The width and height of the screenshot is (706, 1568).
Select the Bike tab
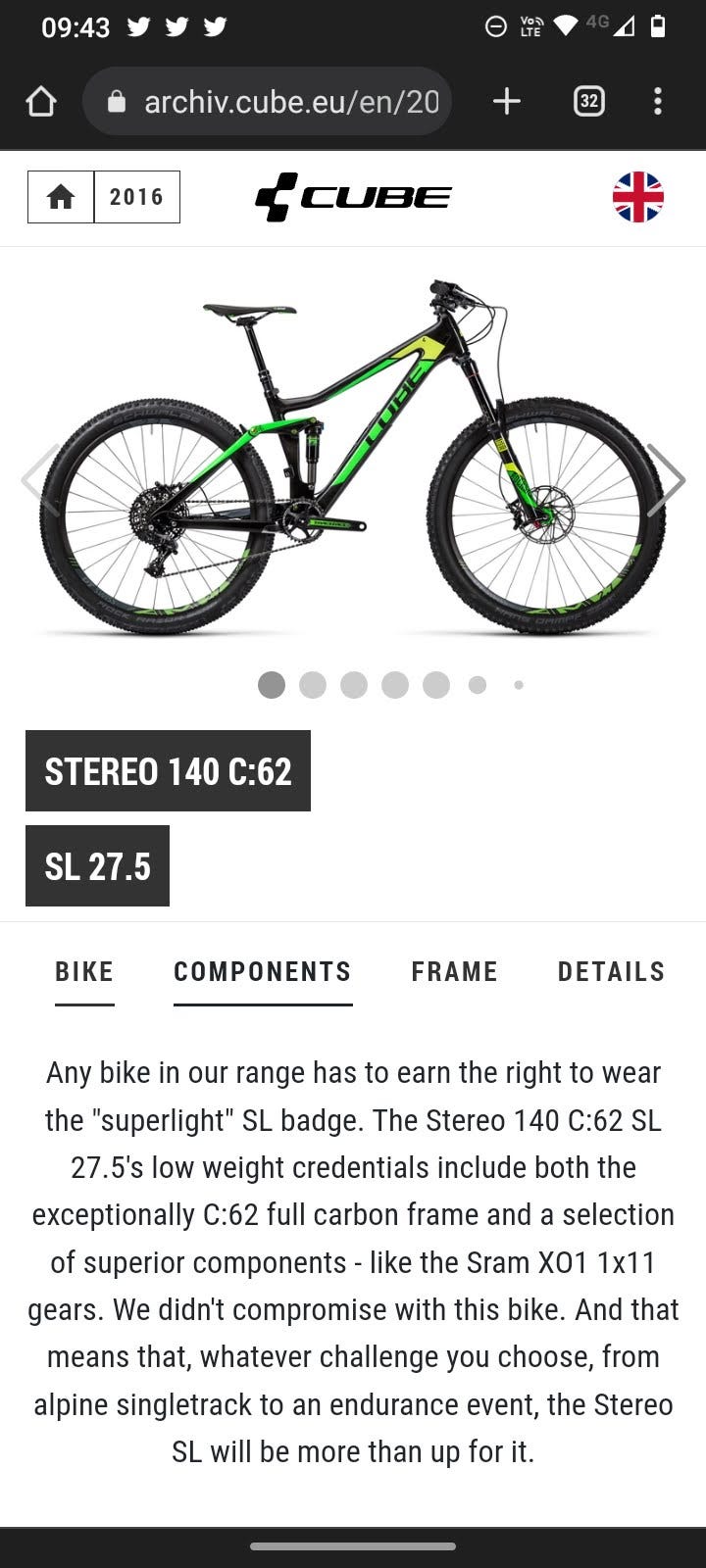tap(84, 972)
